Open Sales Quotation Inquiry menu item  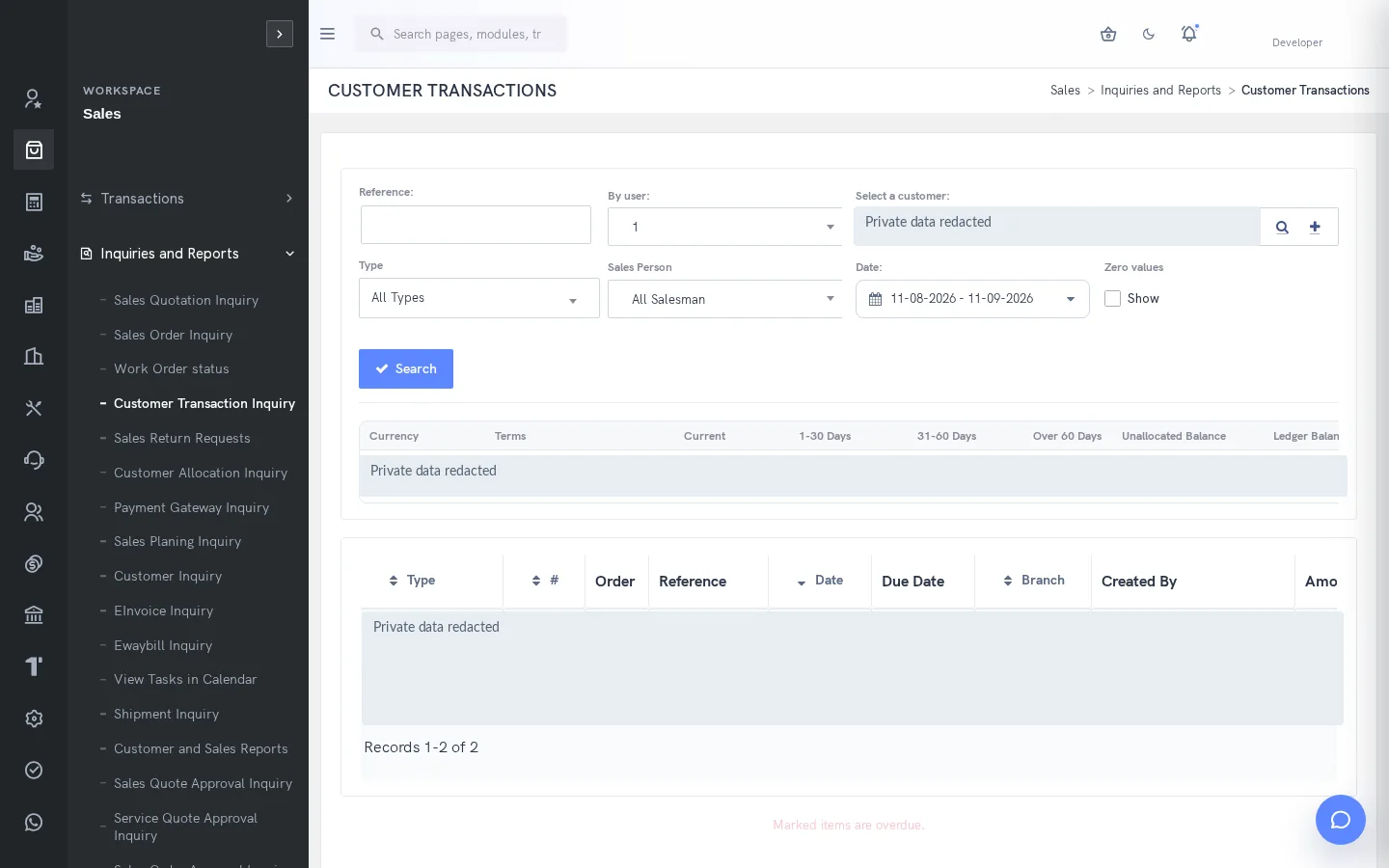coord(186,300)
